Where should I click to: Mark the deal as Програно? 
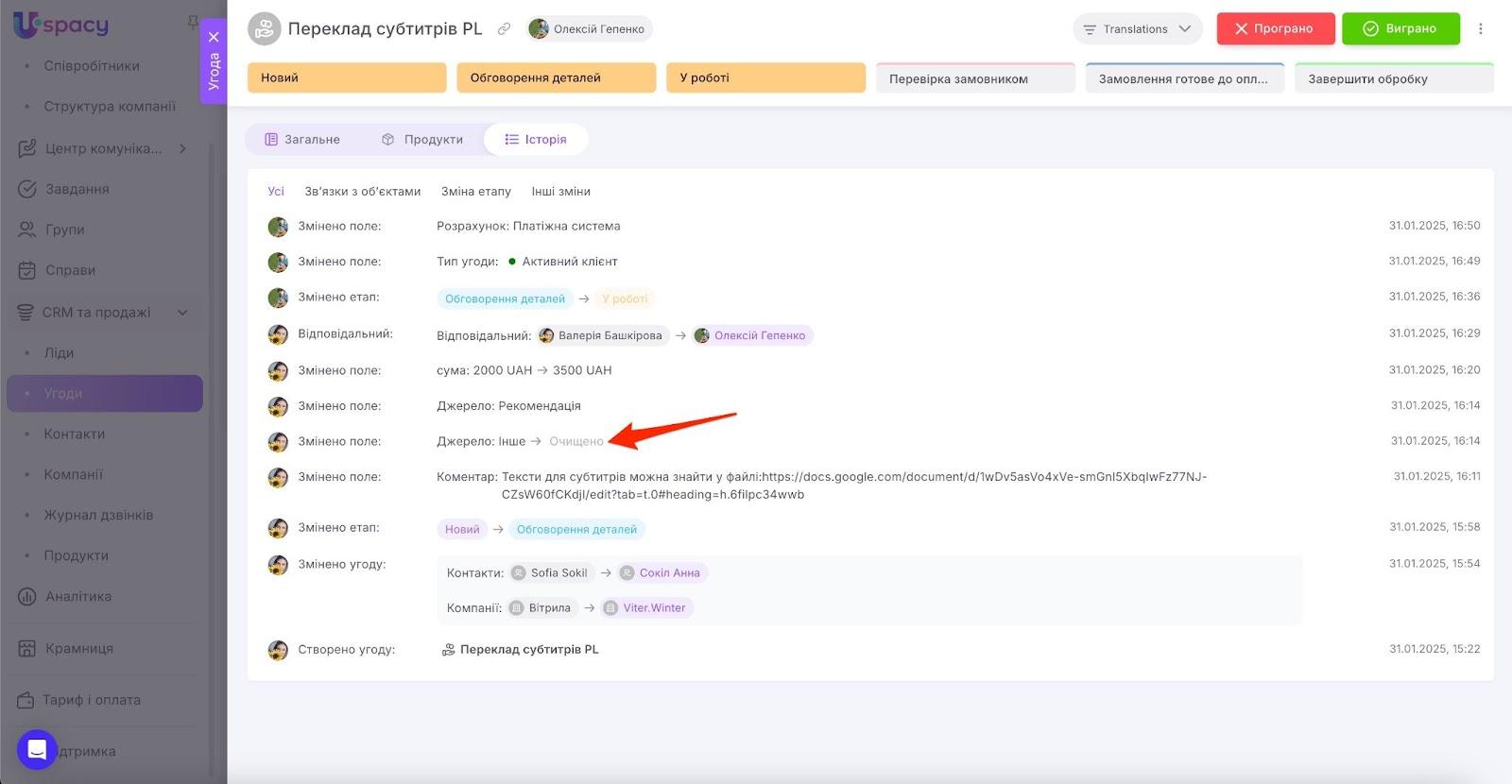[x=1275, y=29]
